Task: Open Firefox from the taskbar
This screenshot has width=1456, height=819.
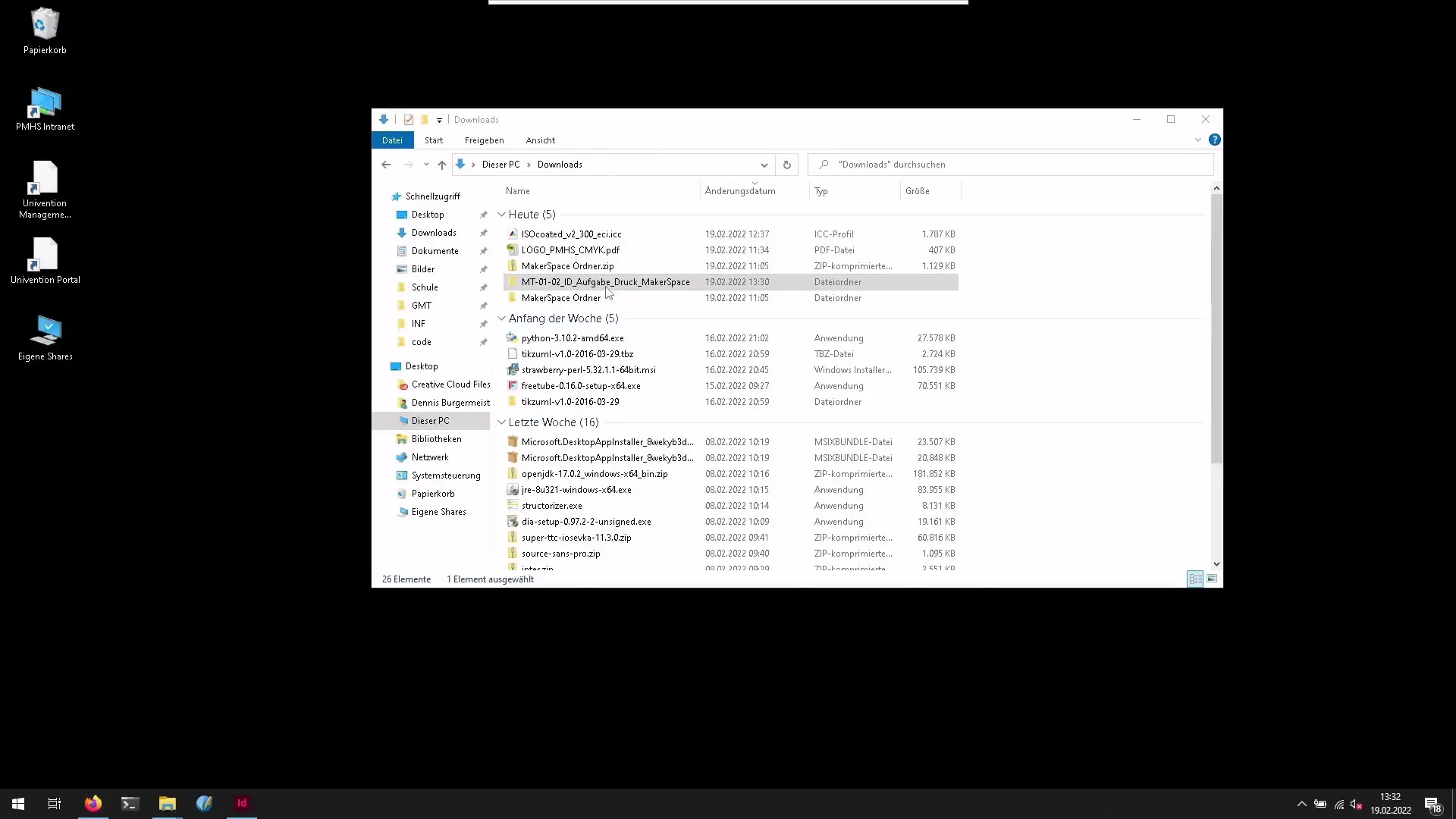Action: 93,803
